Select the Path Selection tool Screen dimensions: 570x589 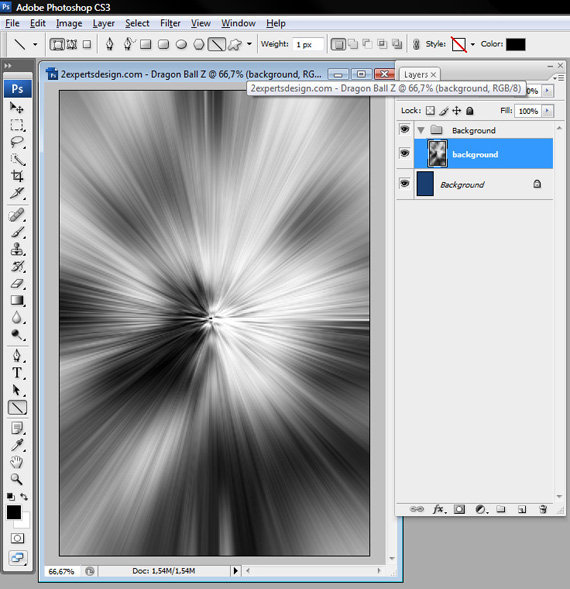pos(17,390)
